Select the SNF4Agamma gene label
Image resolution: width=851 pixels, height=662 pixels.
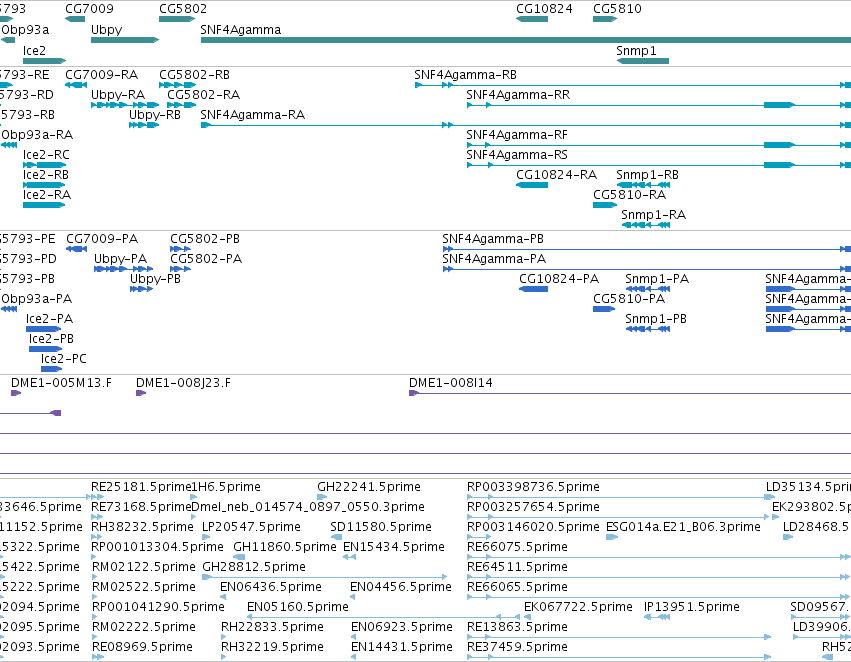pyautogui.click(x=240, y=30)
